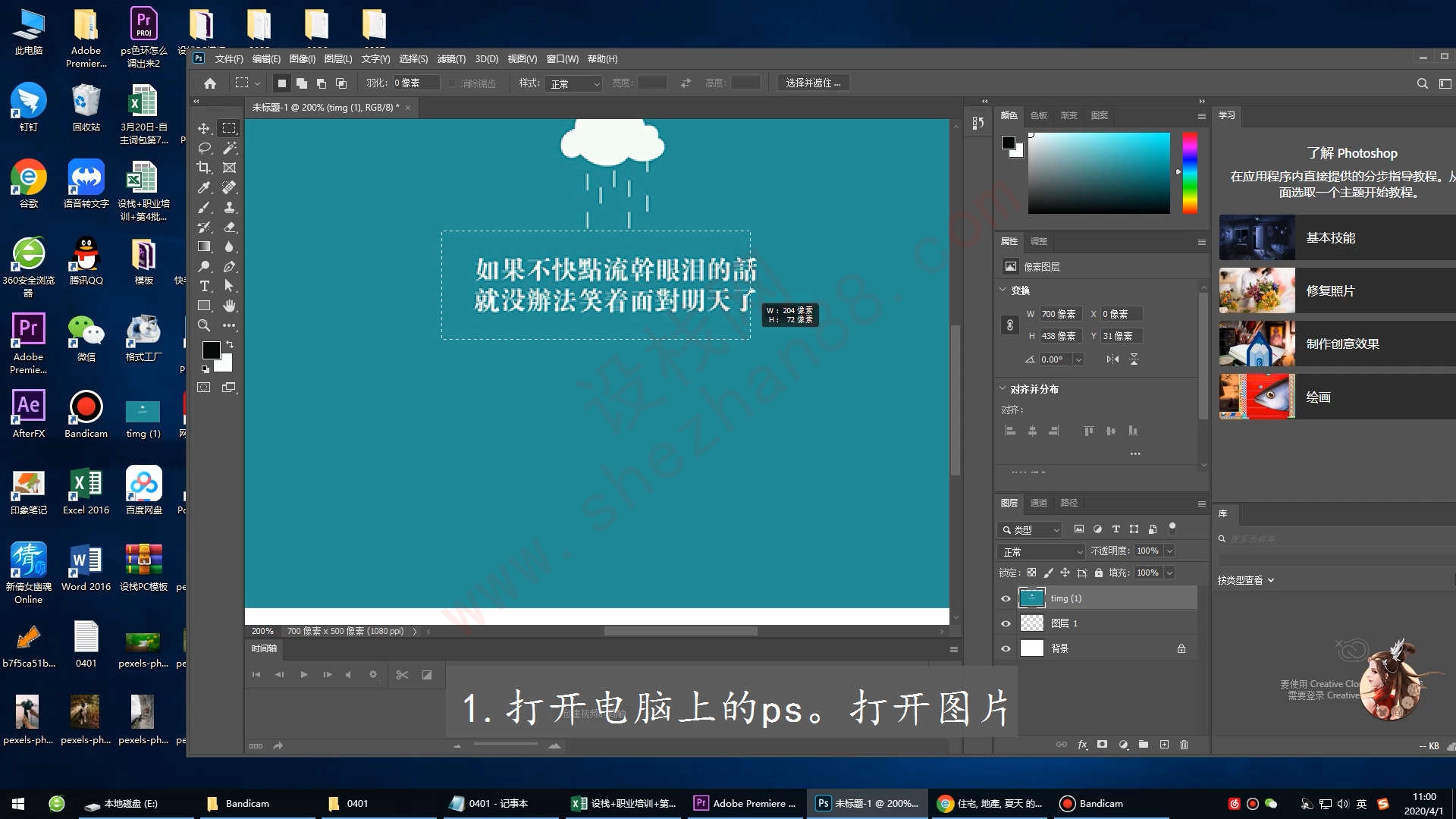Toggle lock transparent pixels

click(x=1031, y=573)
